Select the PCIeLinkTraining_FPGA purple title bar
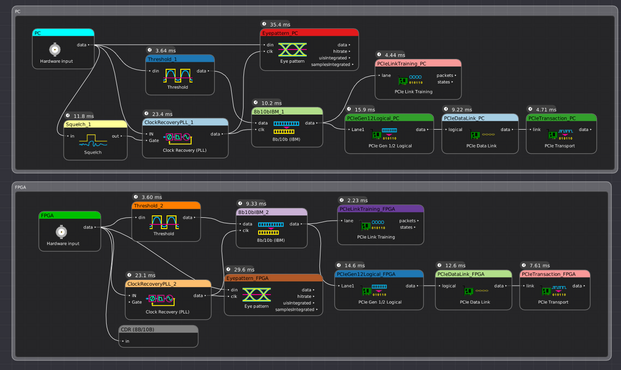Screen dimensions: 621x370 pos(381,209)
